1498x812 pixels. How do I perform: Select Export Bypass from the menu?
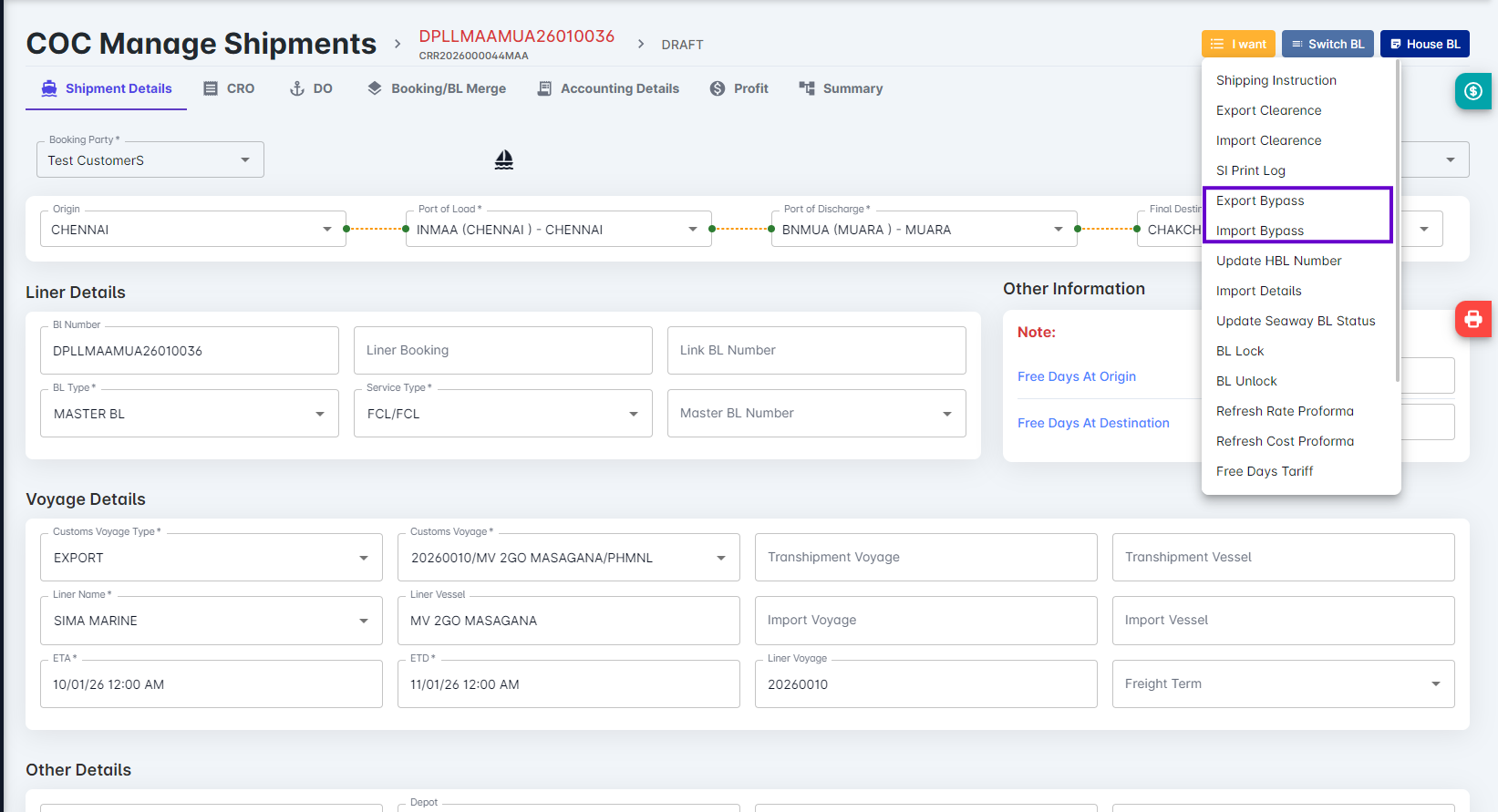tap(1260, 200)
